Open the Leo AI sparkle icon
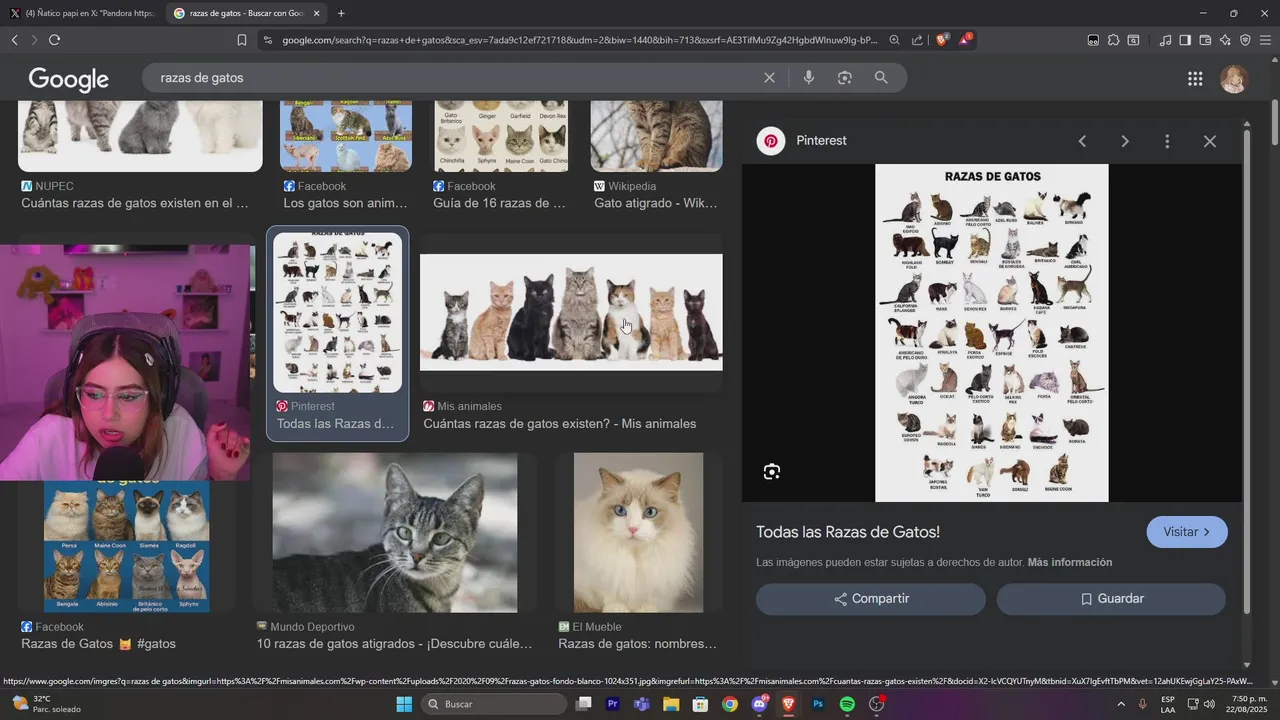This screenshot has height=720, width=1280. tap(1225, 40)
